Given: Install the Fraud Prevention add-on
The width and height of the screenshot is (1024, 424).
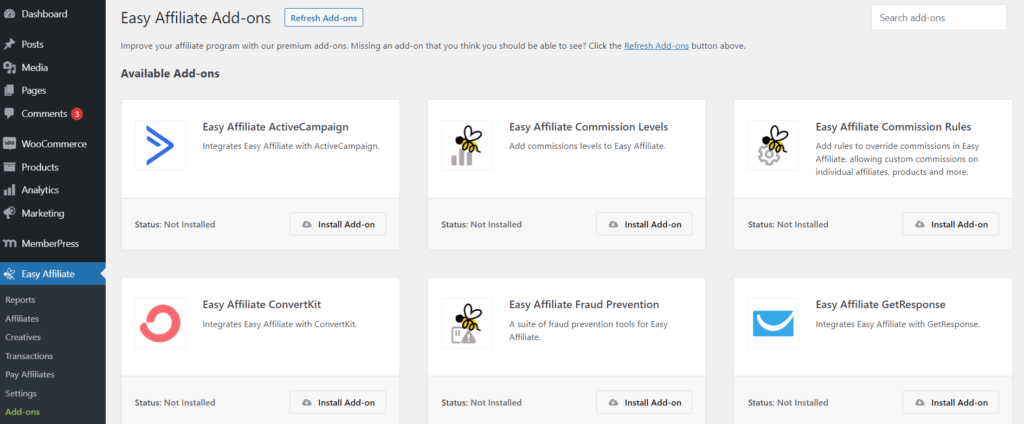Looking at the screenshot, I should (644, 402).
